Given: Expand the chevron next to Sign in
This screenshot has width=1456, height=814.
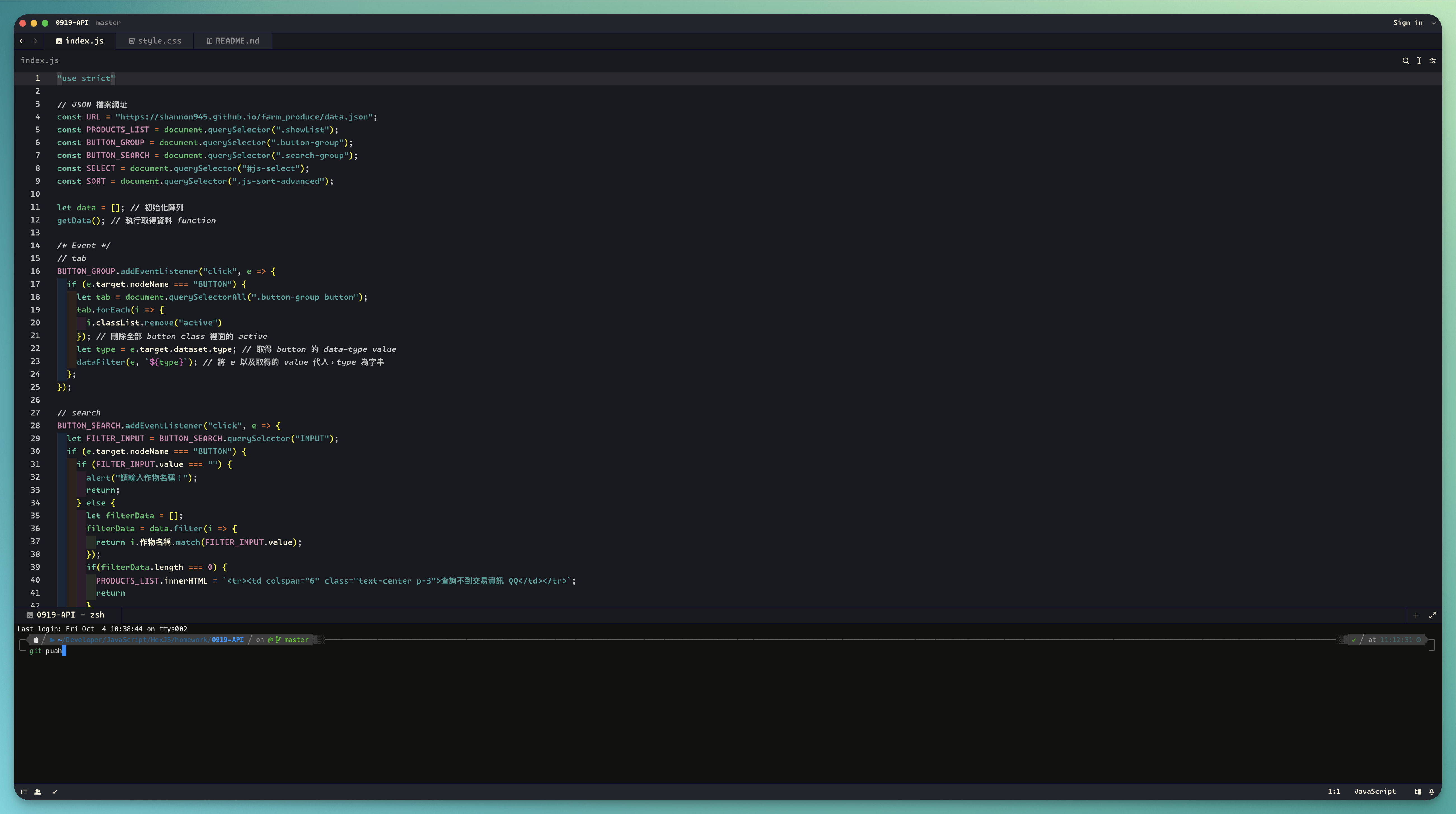Looking at the screenshot, I should 1433,23.
